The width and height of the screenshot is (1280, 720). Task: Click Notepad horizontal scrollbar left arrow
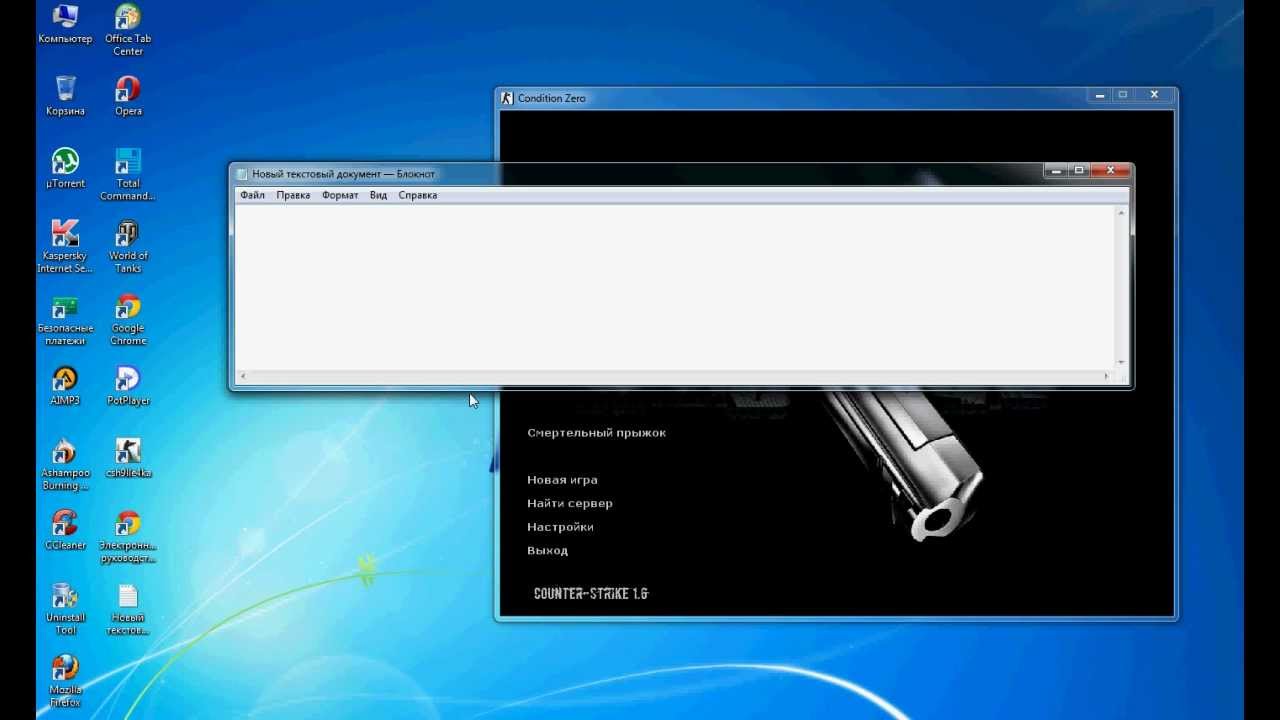point(243,376)
